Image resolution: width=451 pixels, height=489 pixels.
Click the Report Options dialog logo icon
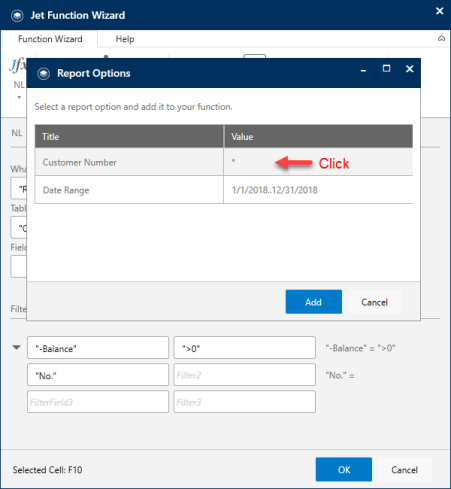tap(44, 74)
